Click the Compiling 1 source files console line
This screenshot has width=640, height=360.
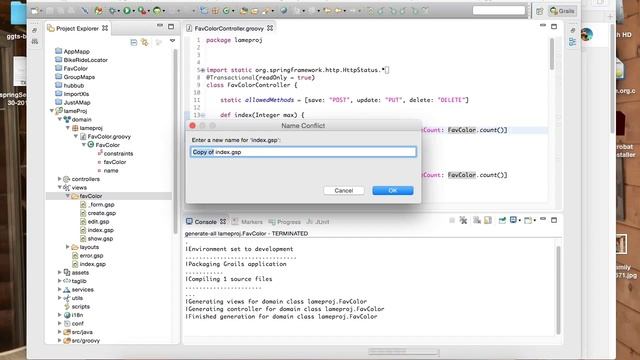tap(229, 279)
